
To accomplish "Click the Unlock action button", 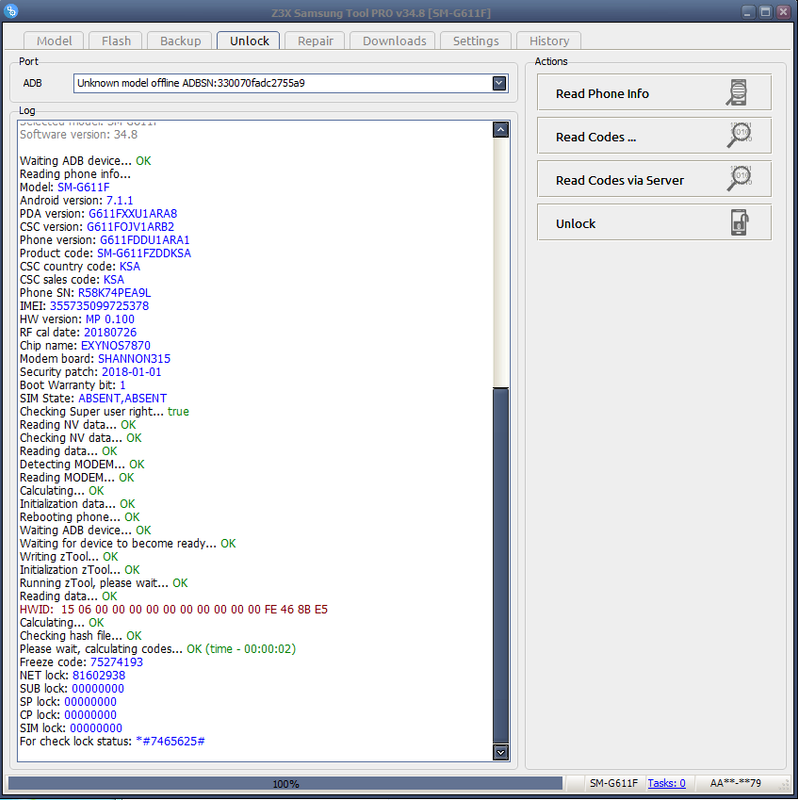I will (x=654, y=223).
